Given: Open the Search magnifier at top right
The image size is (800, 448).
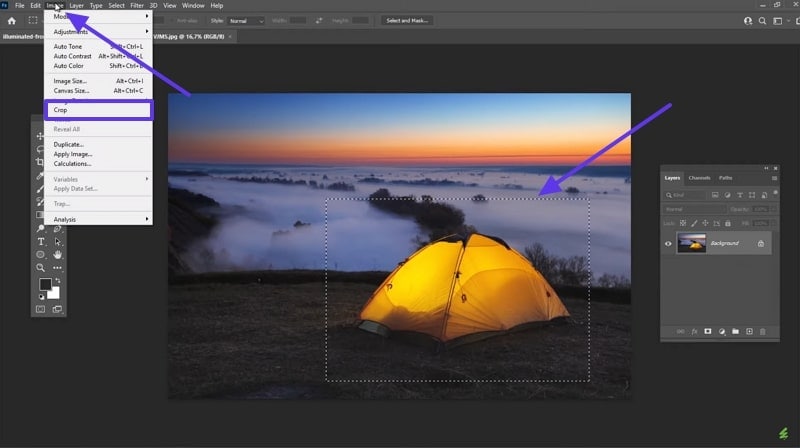Looking at the screenshot, I should pos(762,21).
